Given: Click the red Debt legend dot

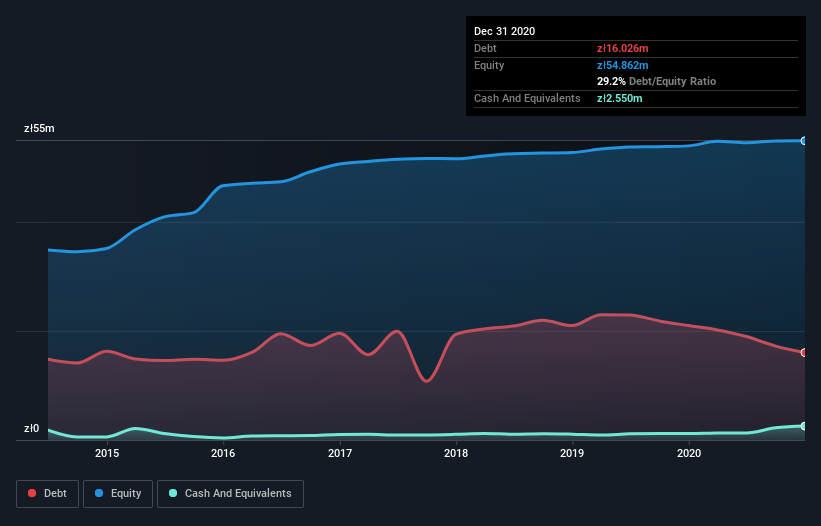Looking at the screenshot, I should coord(32,493).
